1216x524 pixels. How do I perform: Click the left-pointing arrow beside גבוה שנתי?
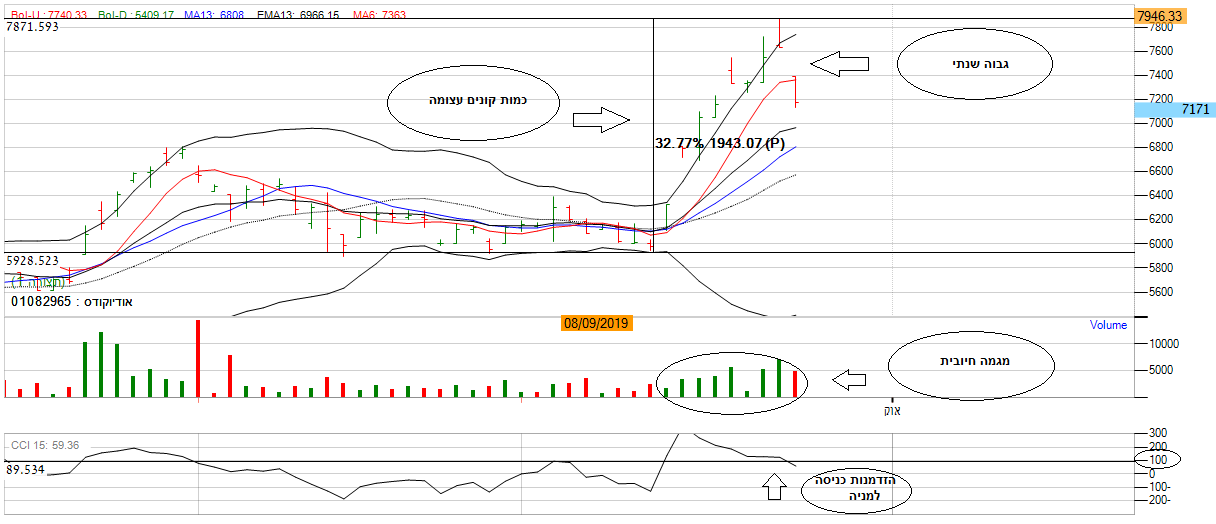point(839,65)
